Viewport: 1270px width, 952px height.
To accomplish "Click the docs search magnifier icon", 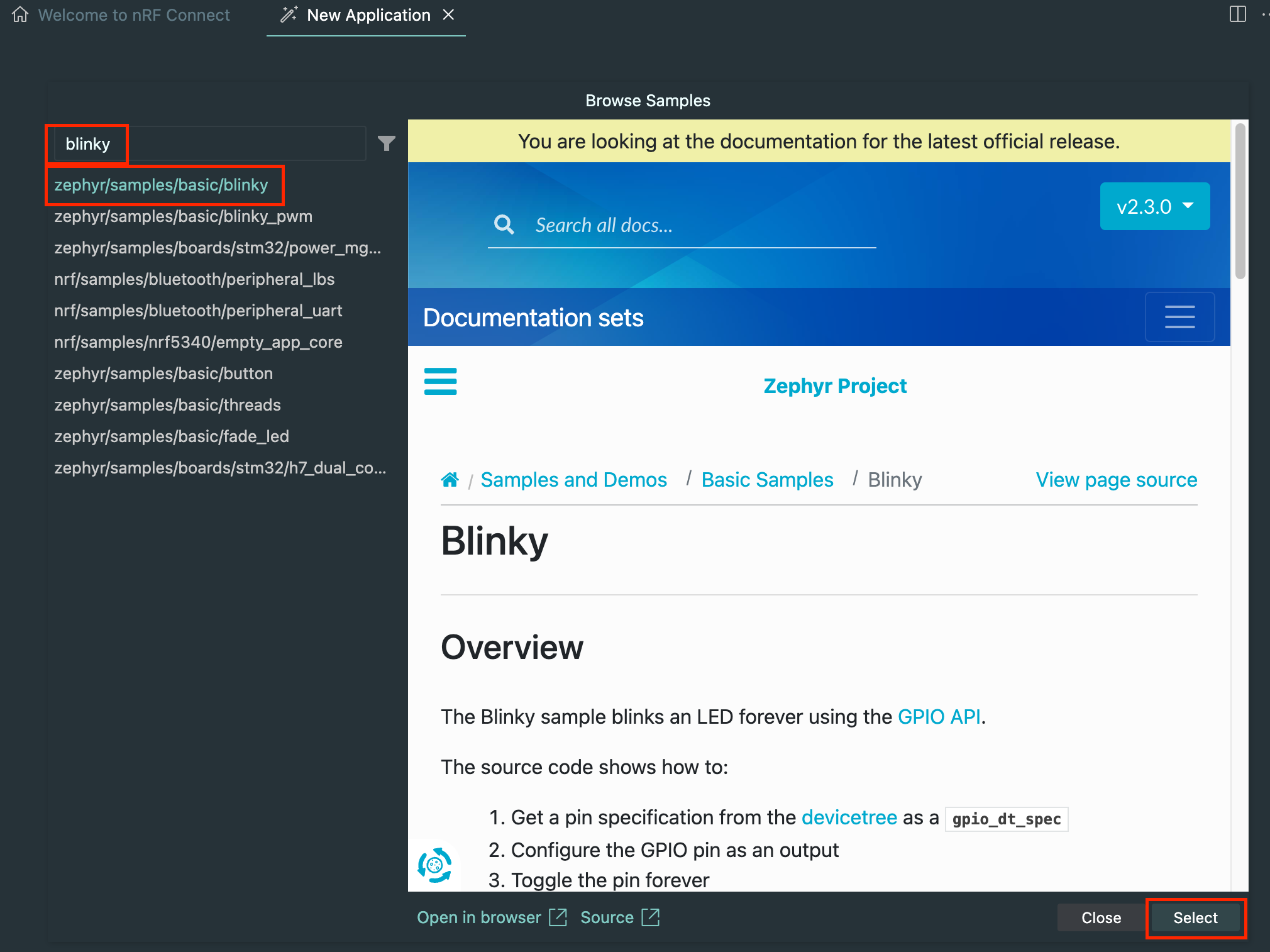I will [x=504, y=224].
